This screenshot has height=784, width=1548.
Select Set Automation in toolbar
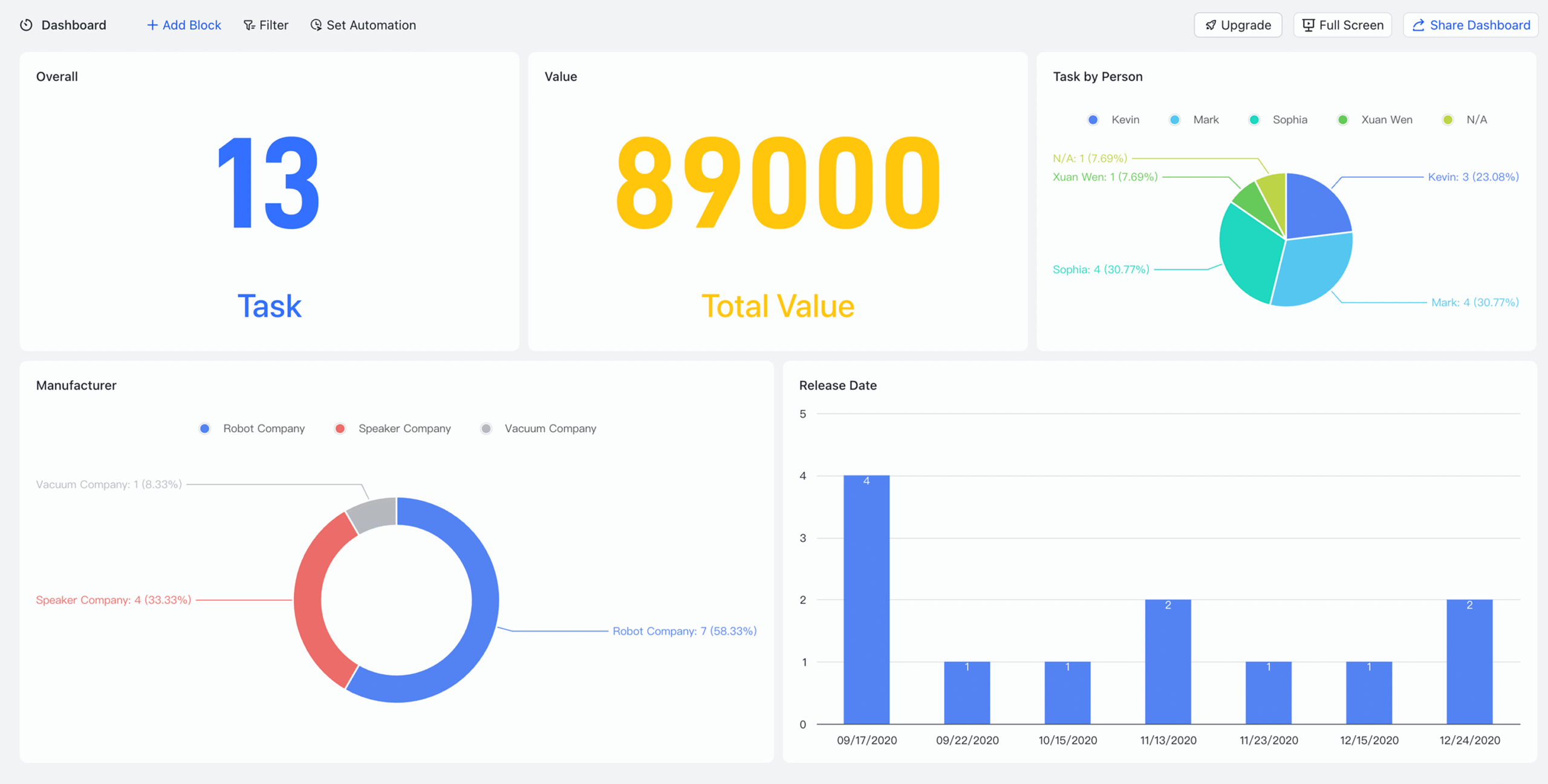pos(371,25)
